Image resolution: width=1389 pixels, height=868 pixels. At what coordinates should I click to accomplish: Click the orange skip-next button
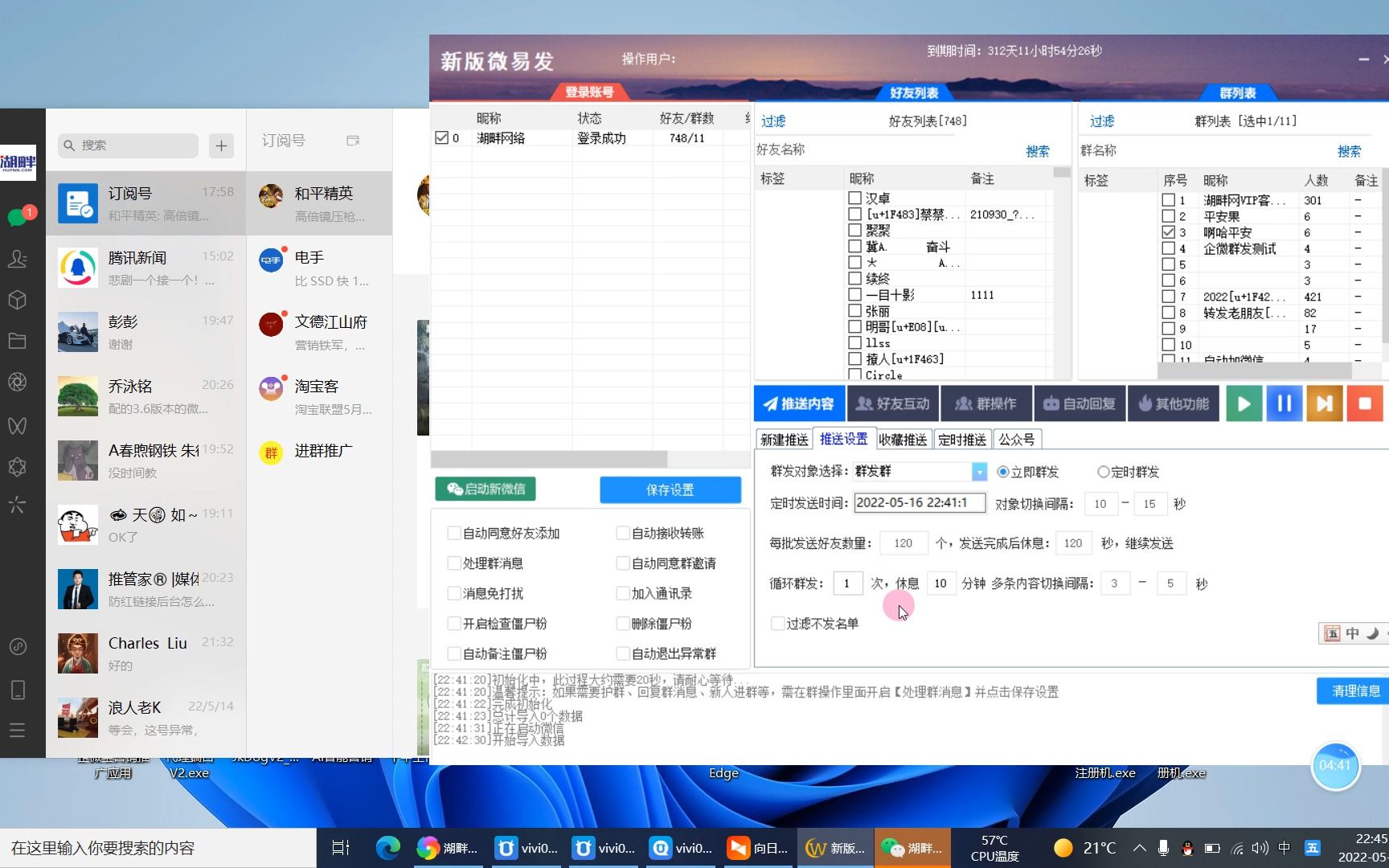tap(1324, 403)
